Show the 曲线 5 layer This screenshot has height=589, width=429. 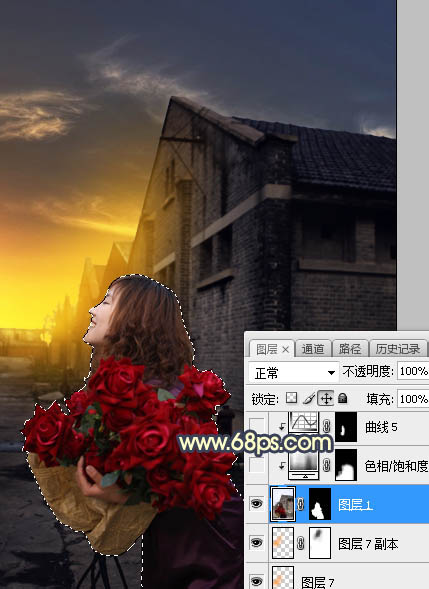click(257, 427)
